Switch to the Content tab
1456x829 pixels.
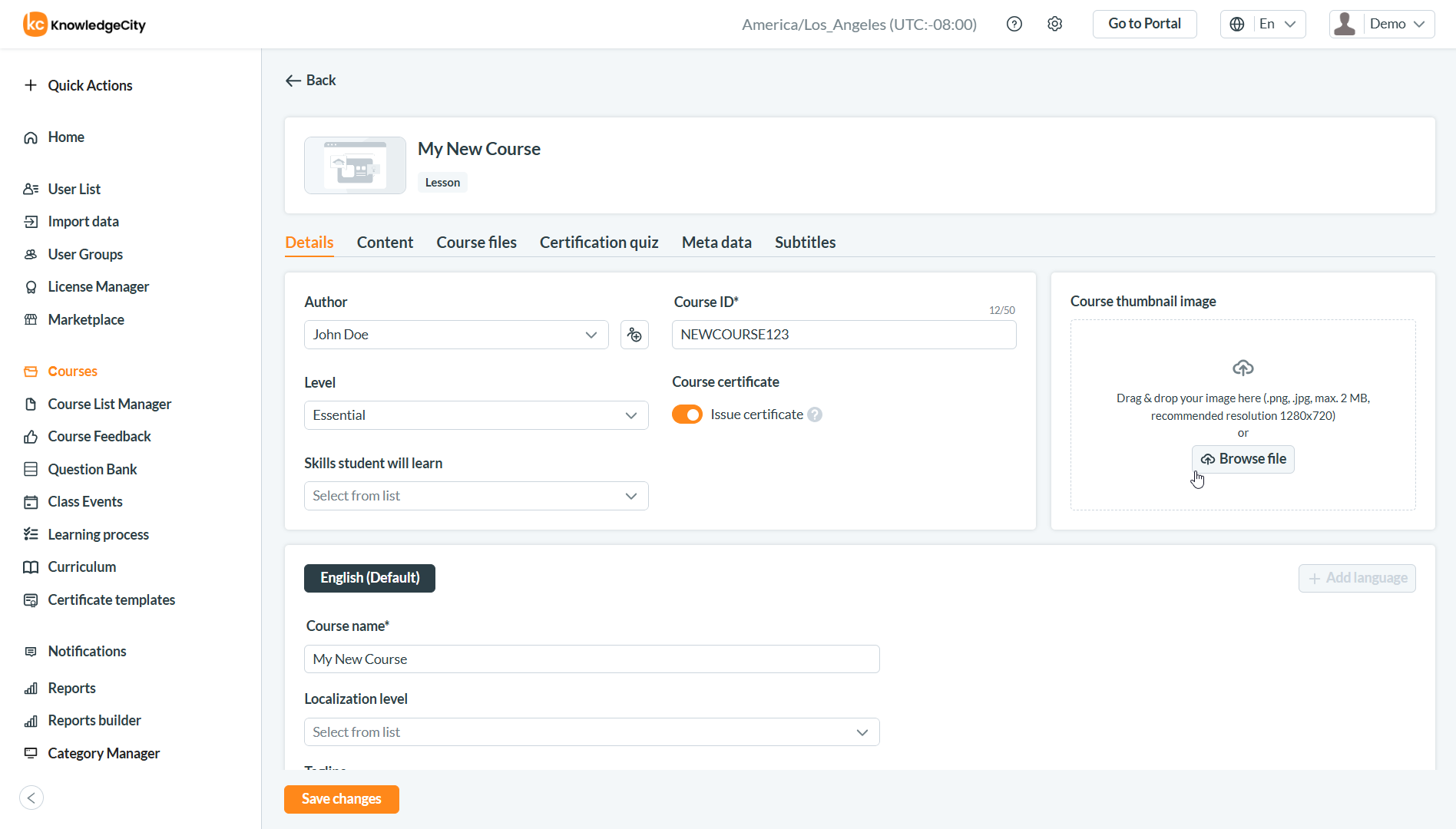point(385,243)
